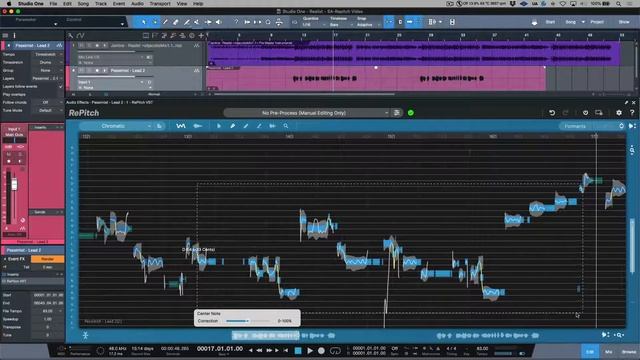640x360 pixels.
Task: Select the RePitch draw line tool
Action: click(246, 126)
